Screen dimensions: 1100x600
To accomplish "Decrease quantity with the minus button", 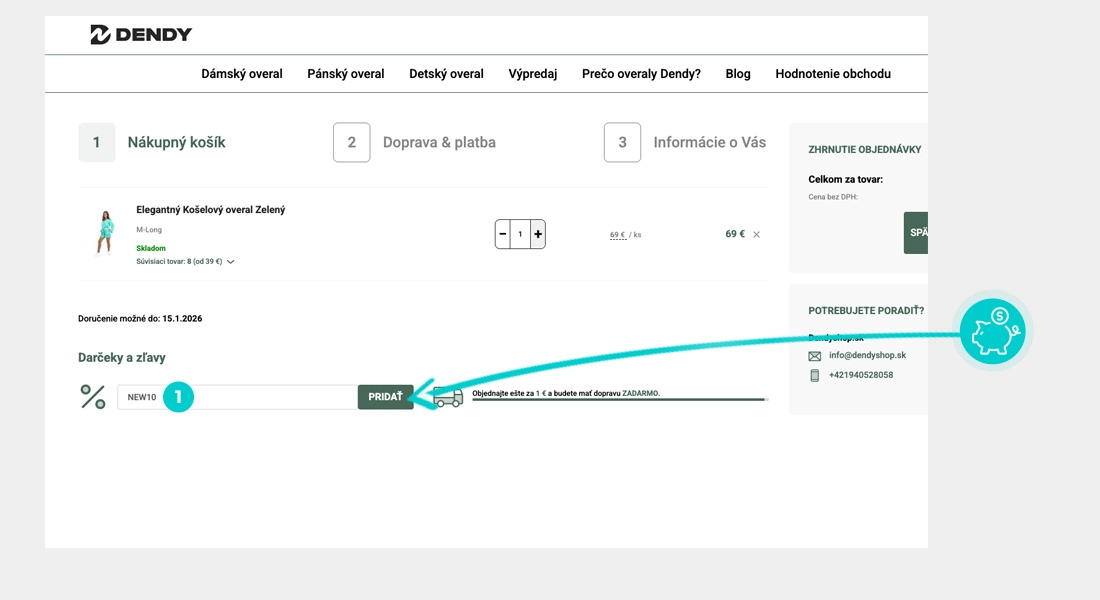I will [503, 234].
